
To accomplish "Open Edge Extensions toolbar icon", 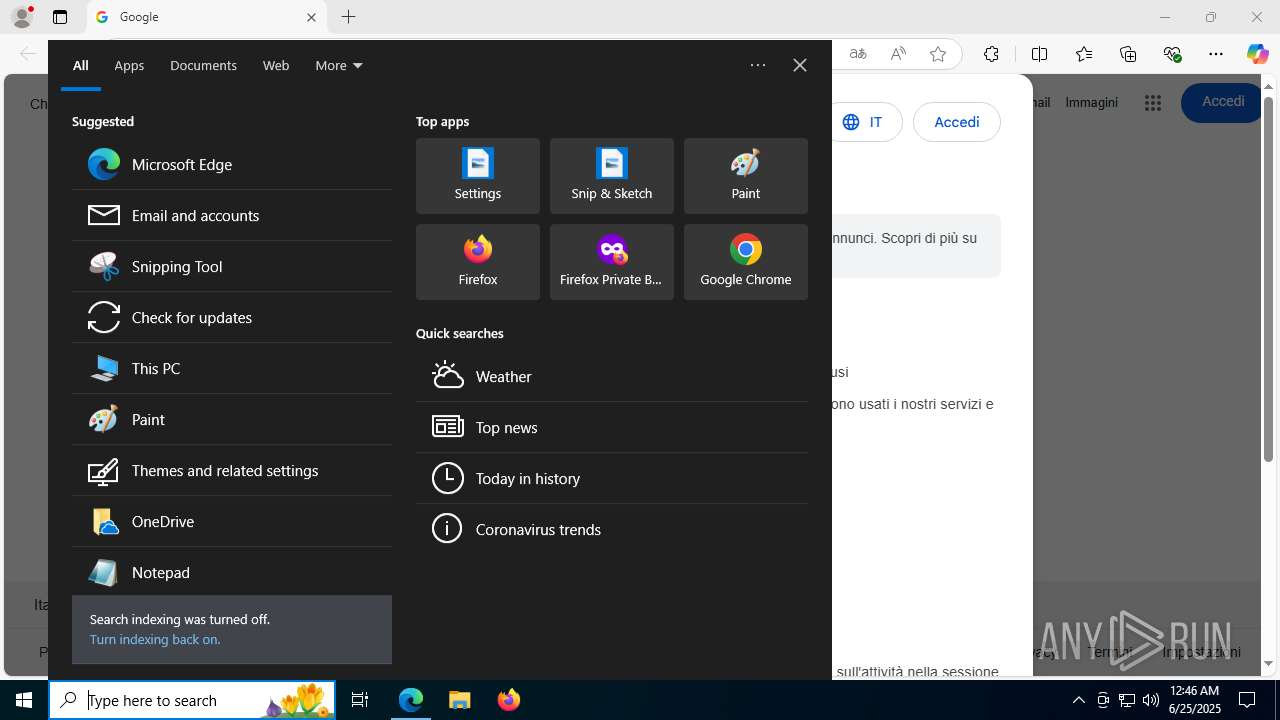I will (991, 54).
